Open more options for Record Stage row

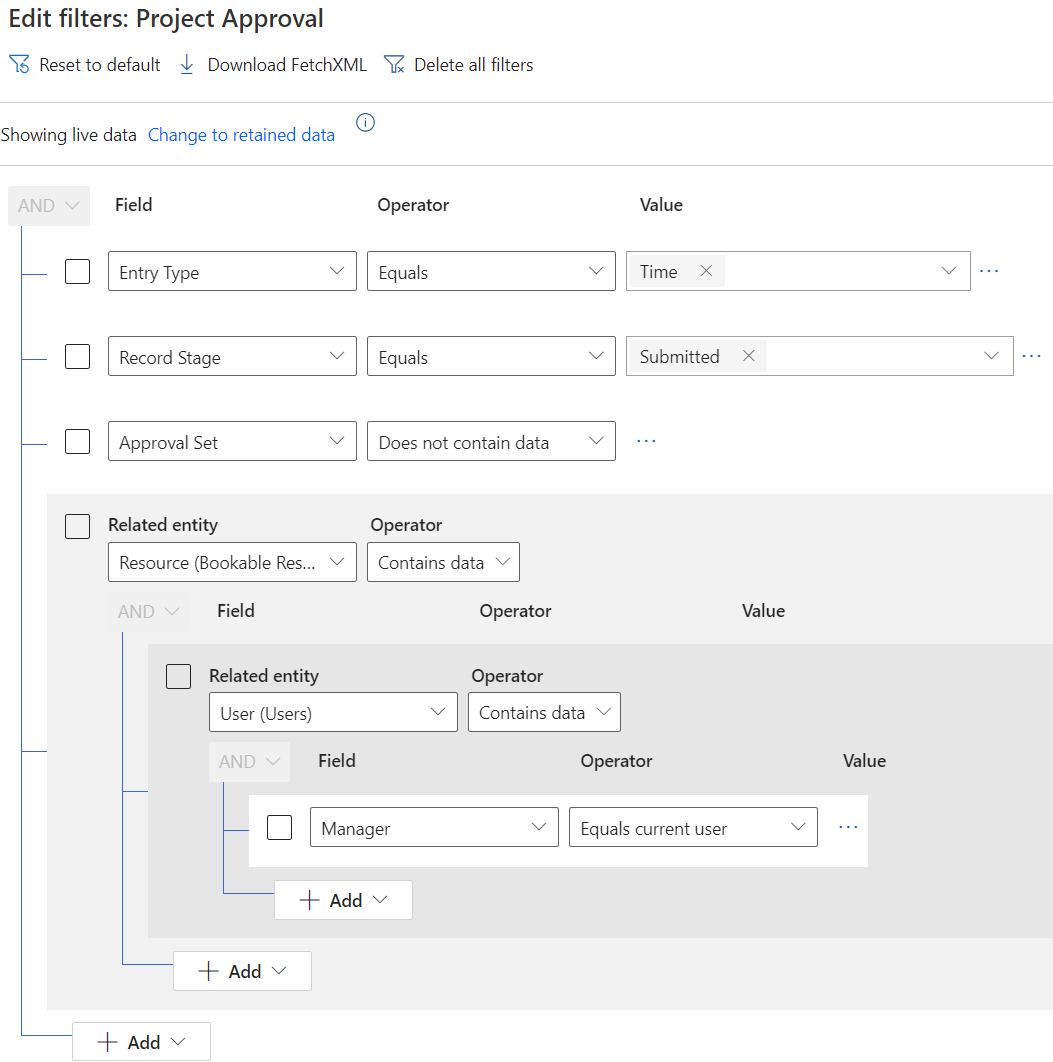pos(1031,356)
